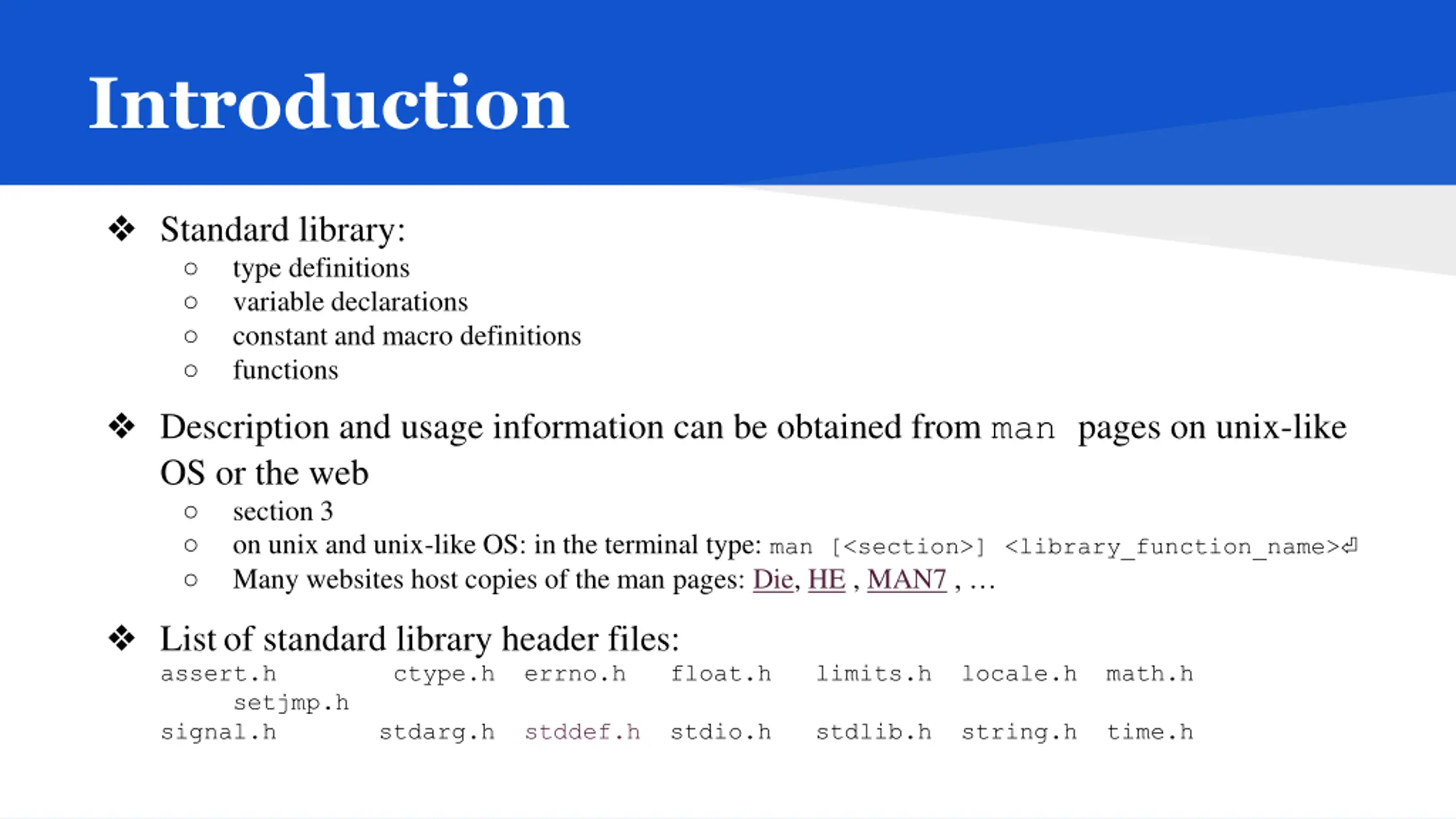This screenshot has height=819, width=1456.
Task: Click the limits.h header name
Action: tap(874, 674)
